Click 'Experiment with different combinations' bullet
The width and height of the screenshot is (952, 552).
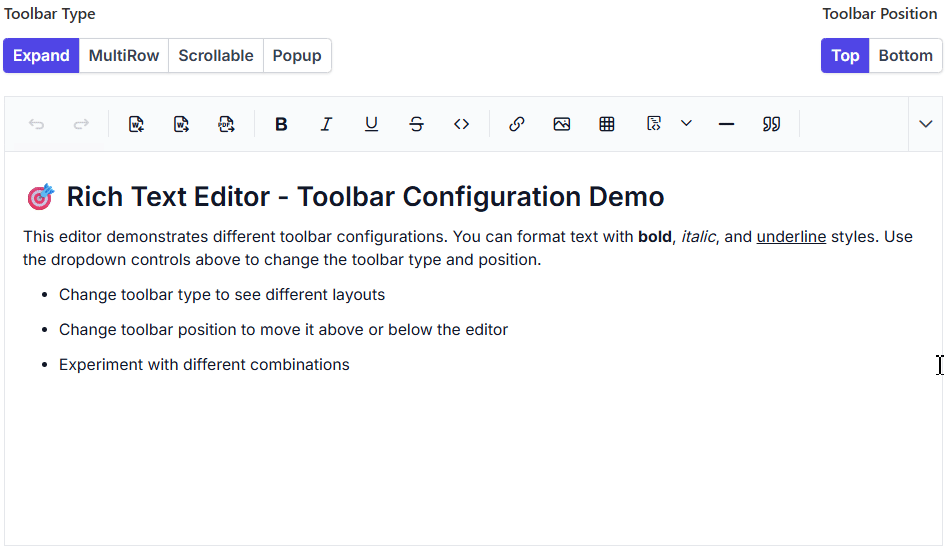point(204,365)
